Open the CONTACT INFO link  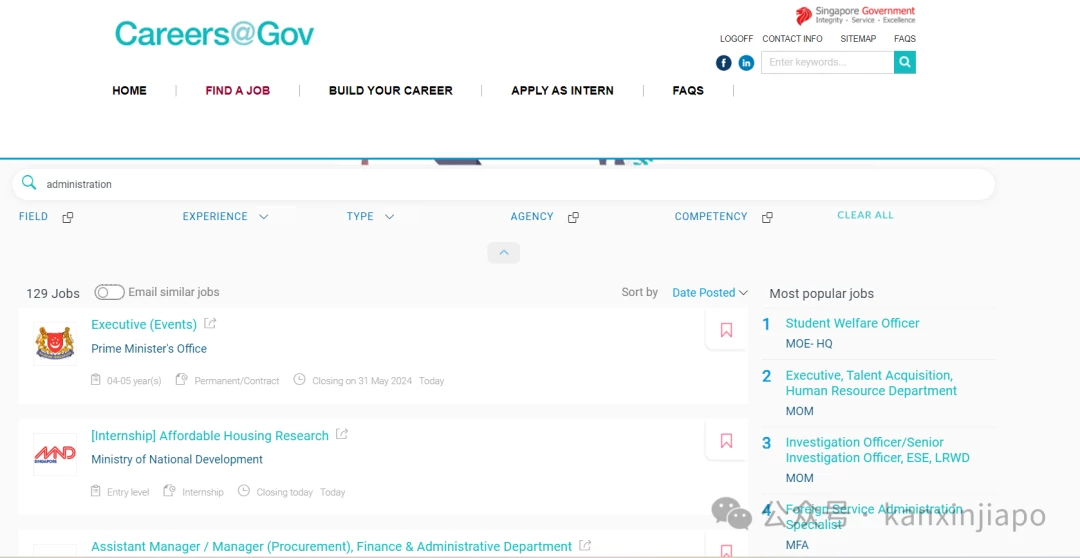pyautogui.click(x=792, y=39)
